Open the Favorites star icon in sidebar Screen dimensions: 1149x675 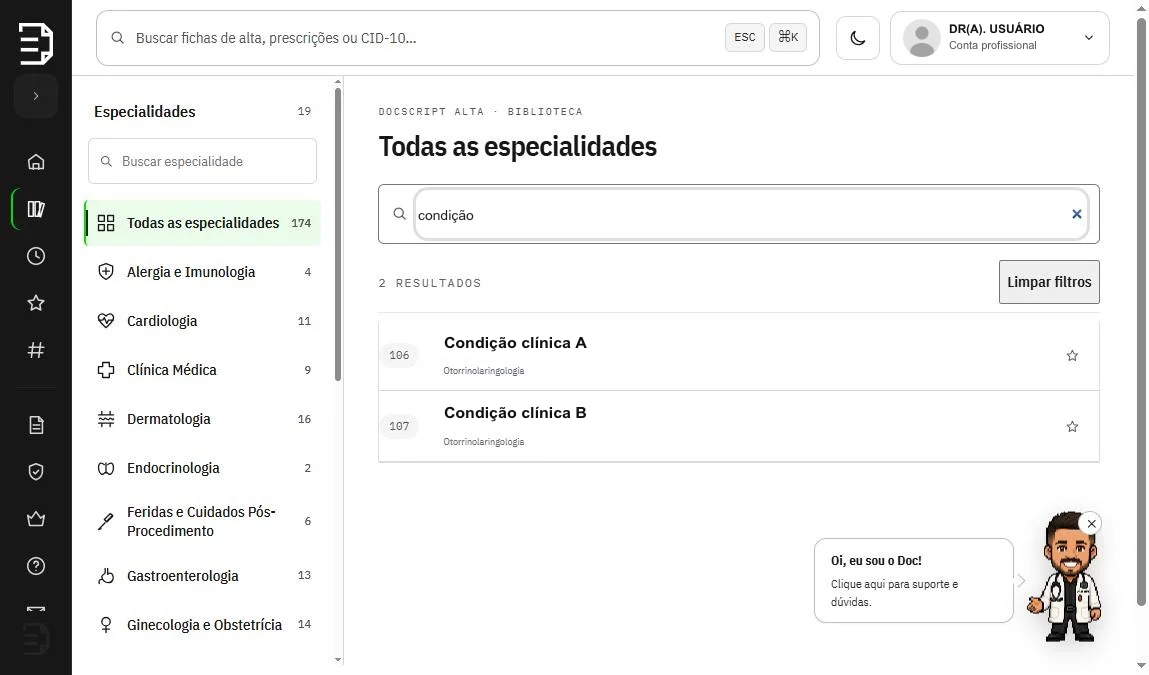[x=36, y=303]
